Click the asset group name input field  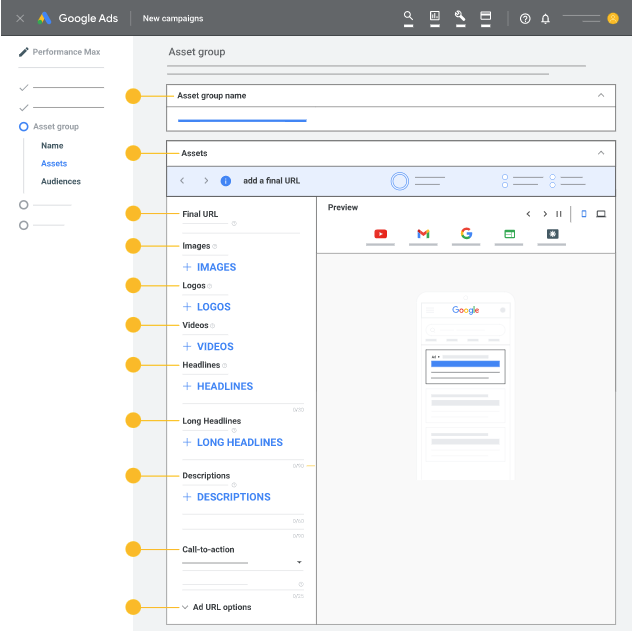coord(242,120)
